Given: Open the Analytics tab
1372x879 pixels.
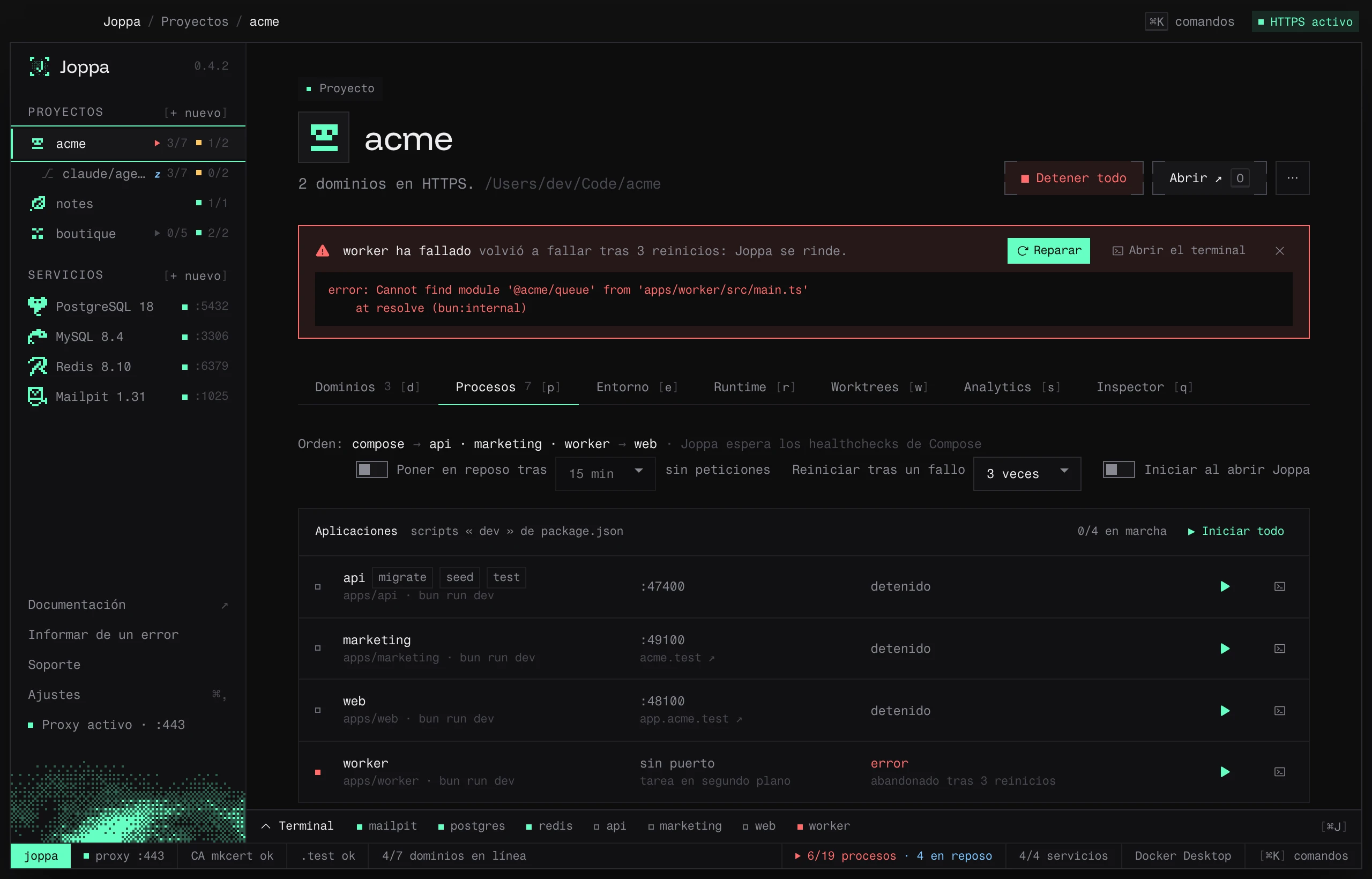Looking at the screenshot, I should point(1012,388).
